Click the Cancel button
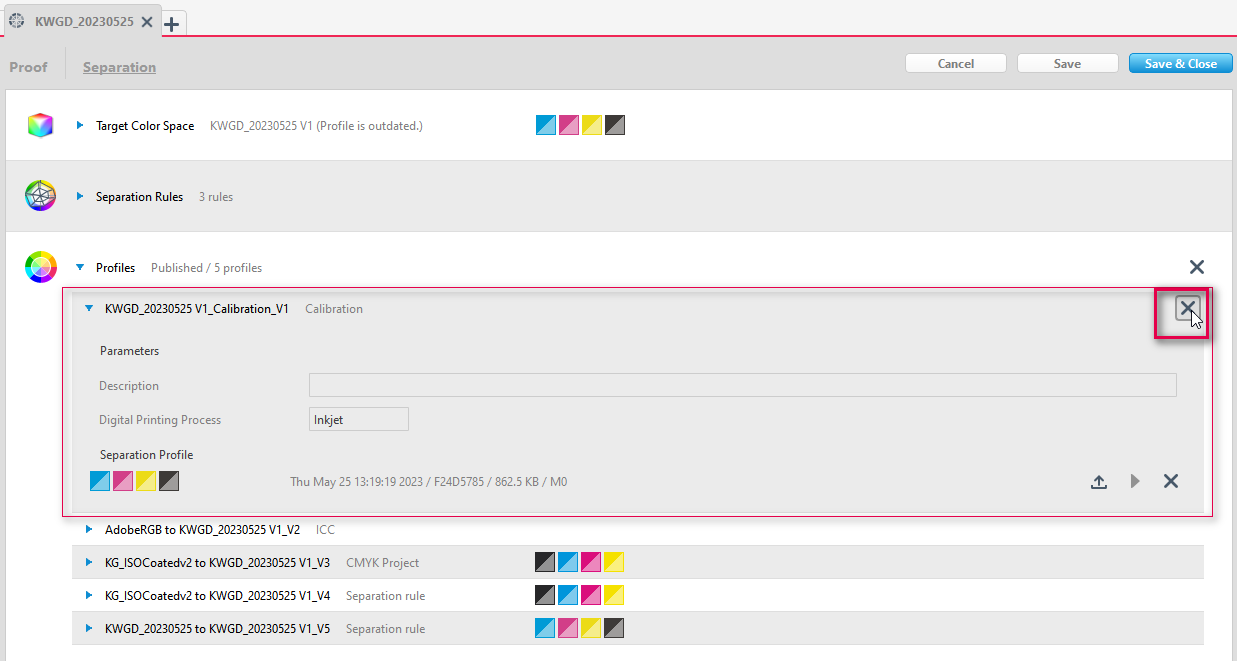Image resolution: width=1237 pixels, height=661 pixels. pos(955,63)
